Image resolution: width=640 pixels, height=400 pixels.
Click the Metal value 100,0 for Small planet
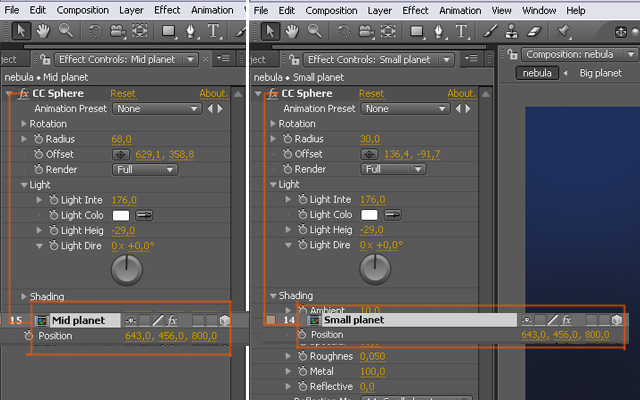[x=373, y=371]
